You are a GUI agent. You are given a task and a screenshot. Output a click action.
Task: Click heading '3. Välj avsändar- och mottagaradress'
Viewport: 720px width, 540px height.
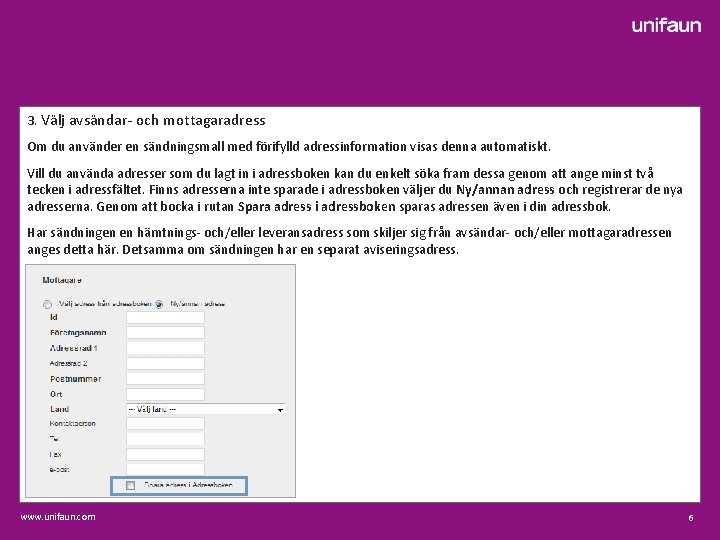coord(146,121)
